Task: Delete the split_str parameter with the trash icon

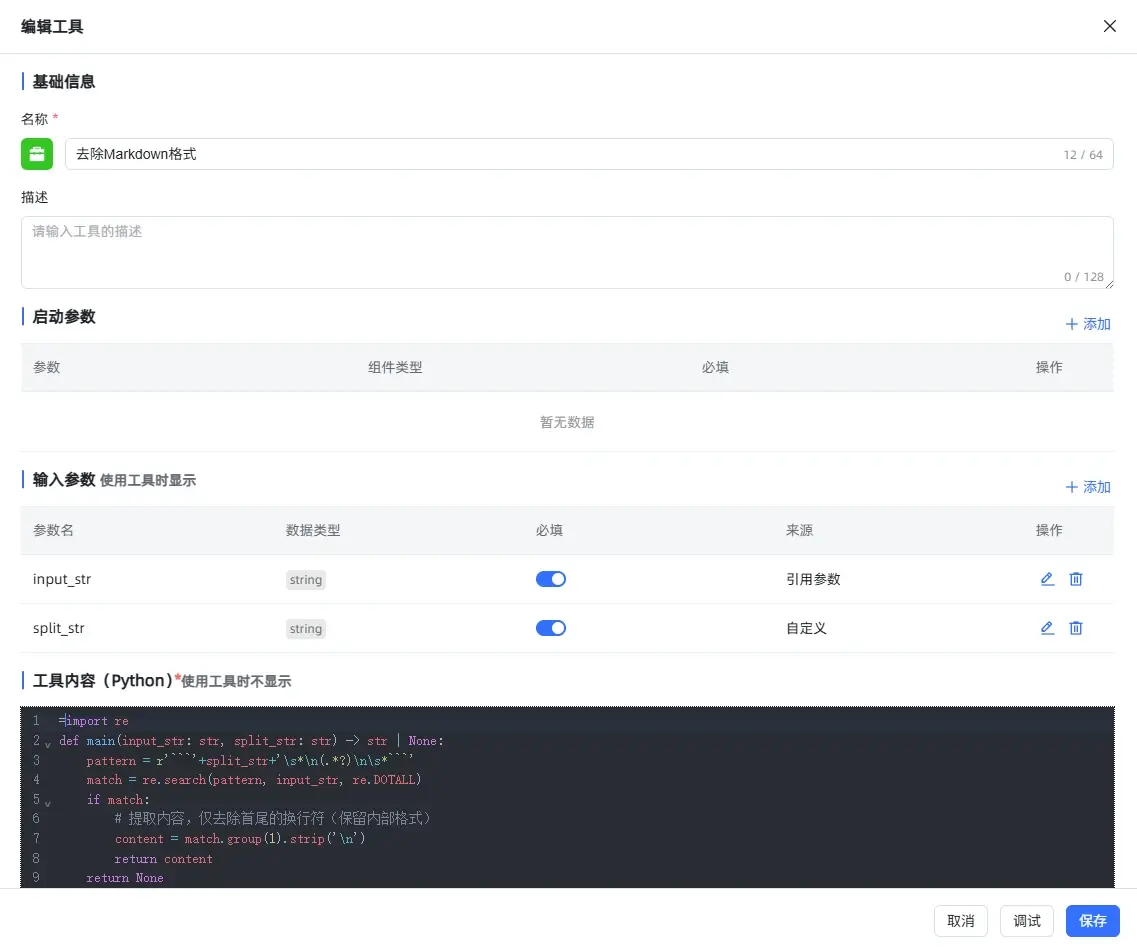Action: [x=1076, y=628]
